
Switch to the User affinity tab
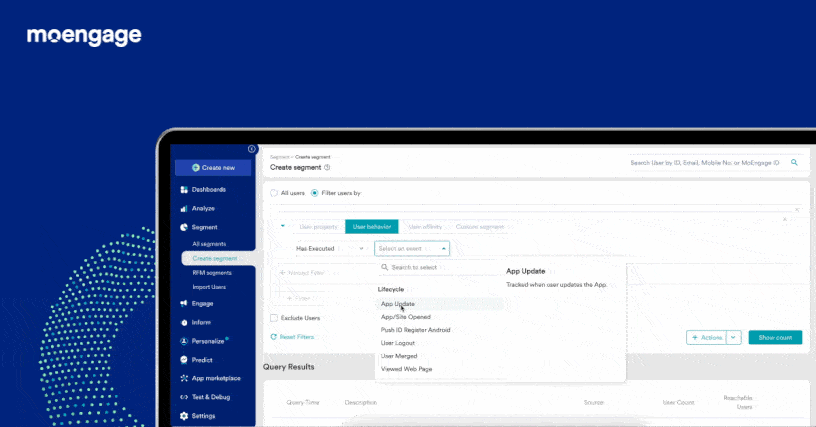[425, 227]
